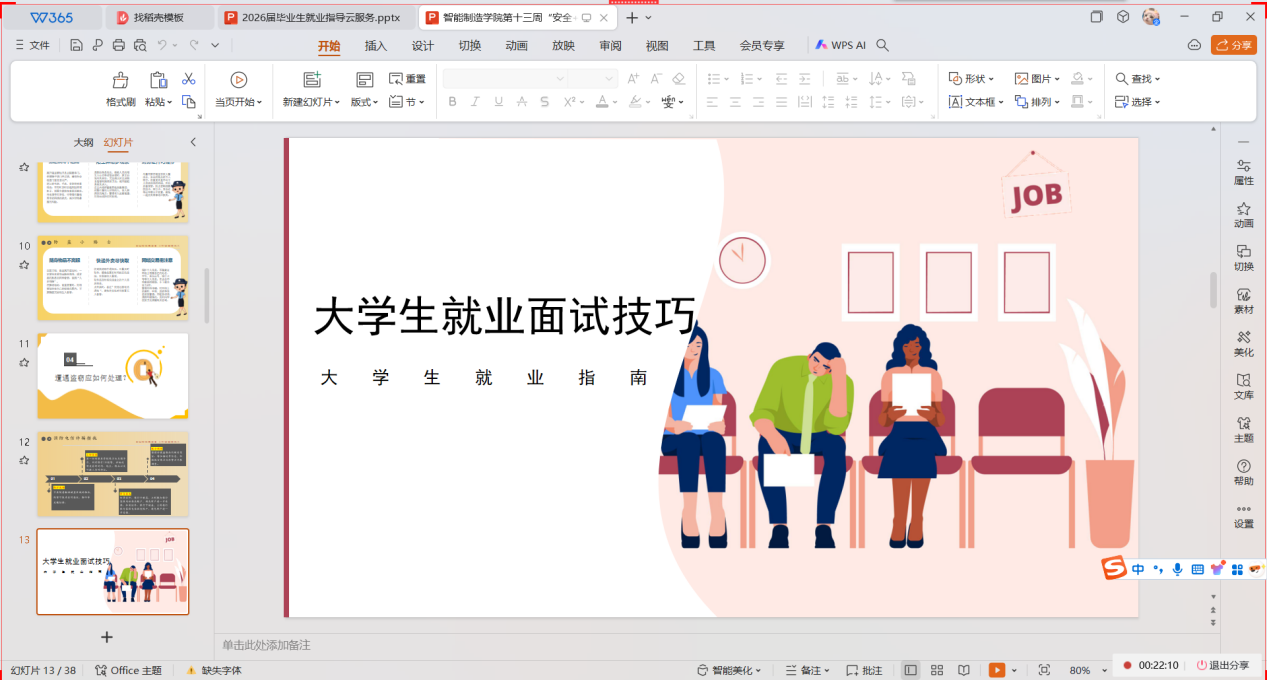Switch to slide sorter grid view
The height and width of the screenshot is (680, 1267).
point(937,670)
